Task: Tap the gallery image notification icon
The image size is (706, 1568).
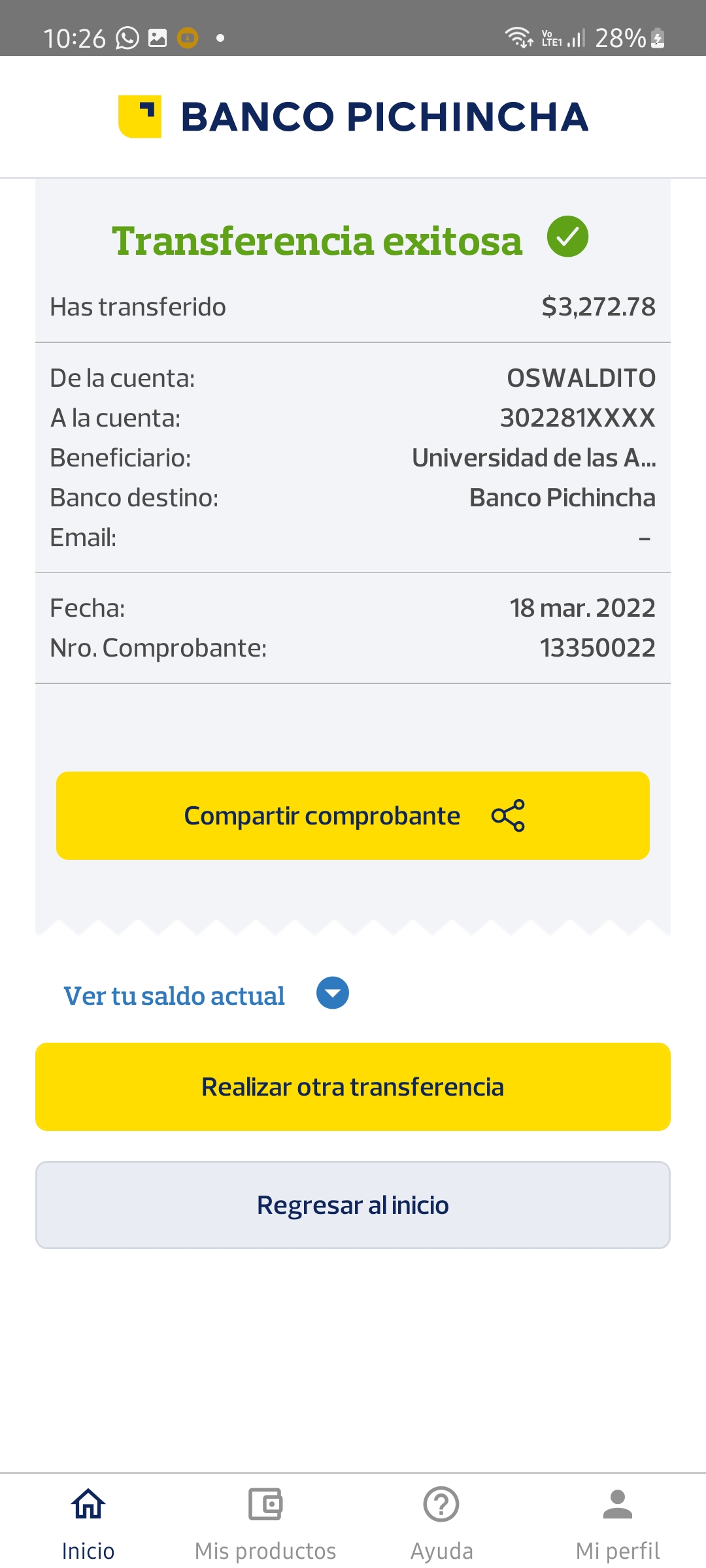Action: (158, 38)
